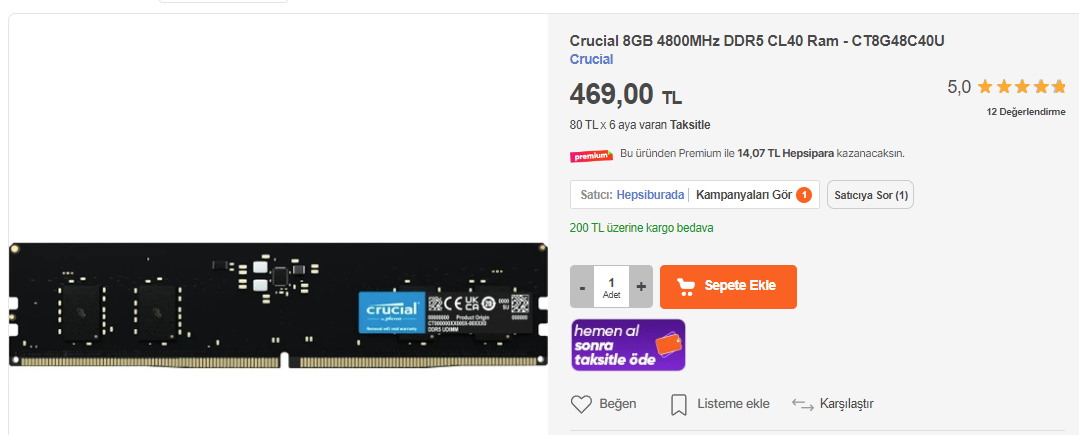Open the Hepsiburada seller link

tap(650, 195)
